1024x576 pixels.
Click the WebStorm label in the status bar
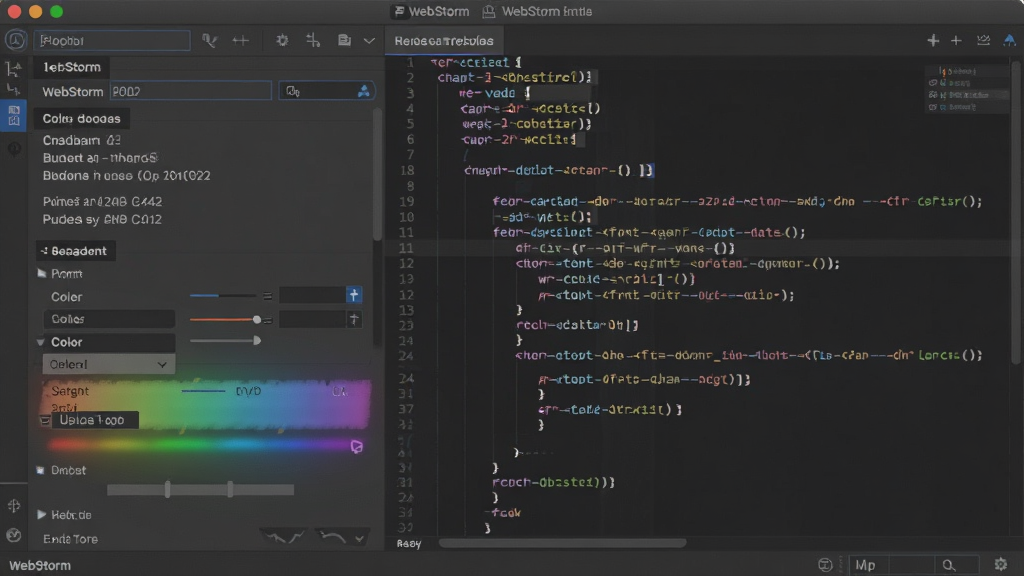click(40, 566)
